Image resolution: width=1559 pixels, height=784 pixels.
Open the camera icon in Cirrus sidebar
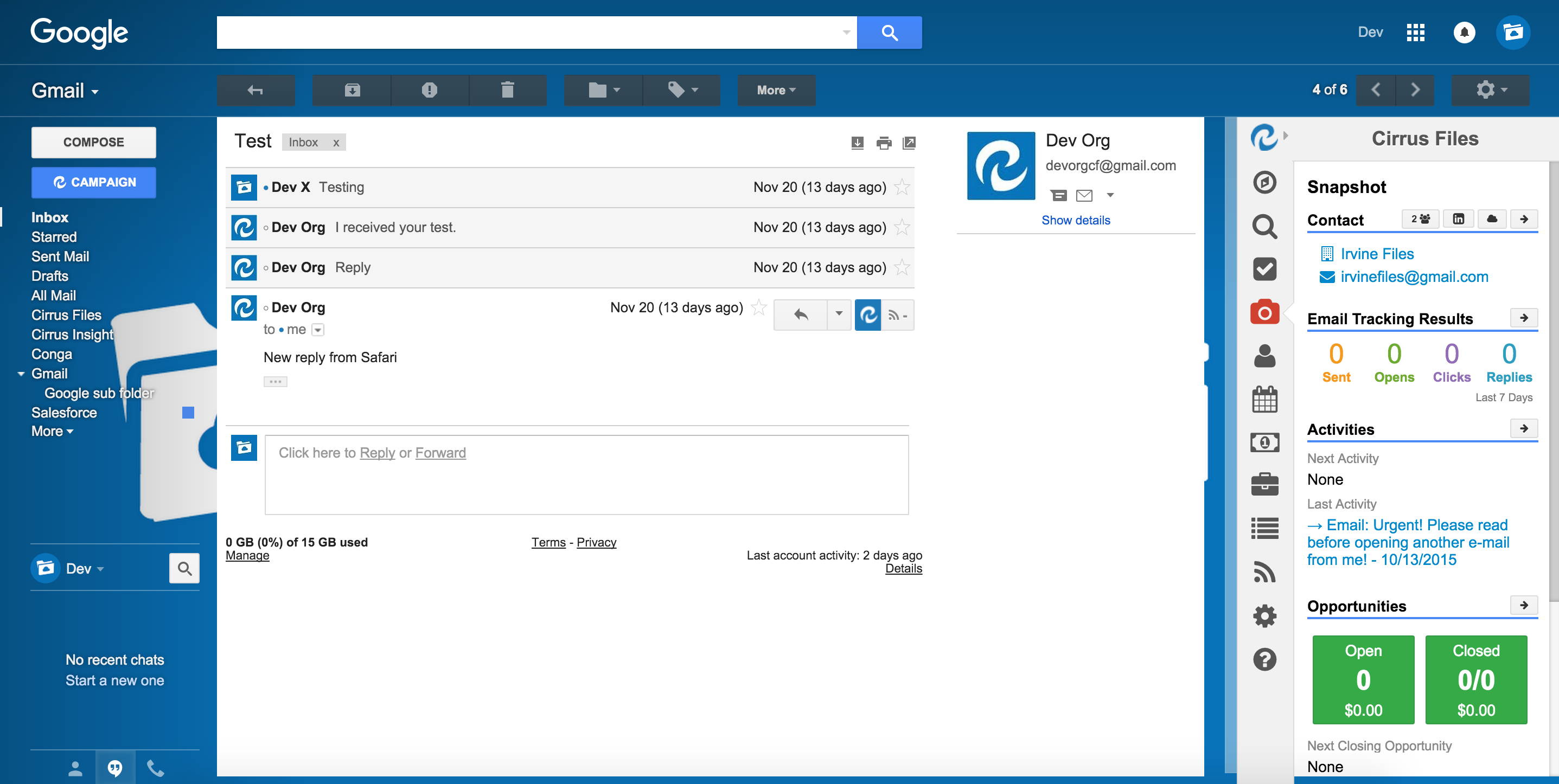1264,312
